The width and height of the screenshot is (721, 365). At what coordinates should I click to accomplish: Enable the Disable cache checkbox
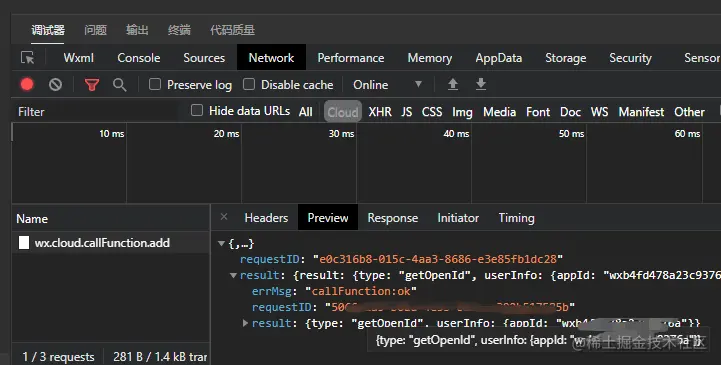point(249,84)
